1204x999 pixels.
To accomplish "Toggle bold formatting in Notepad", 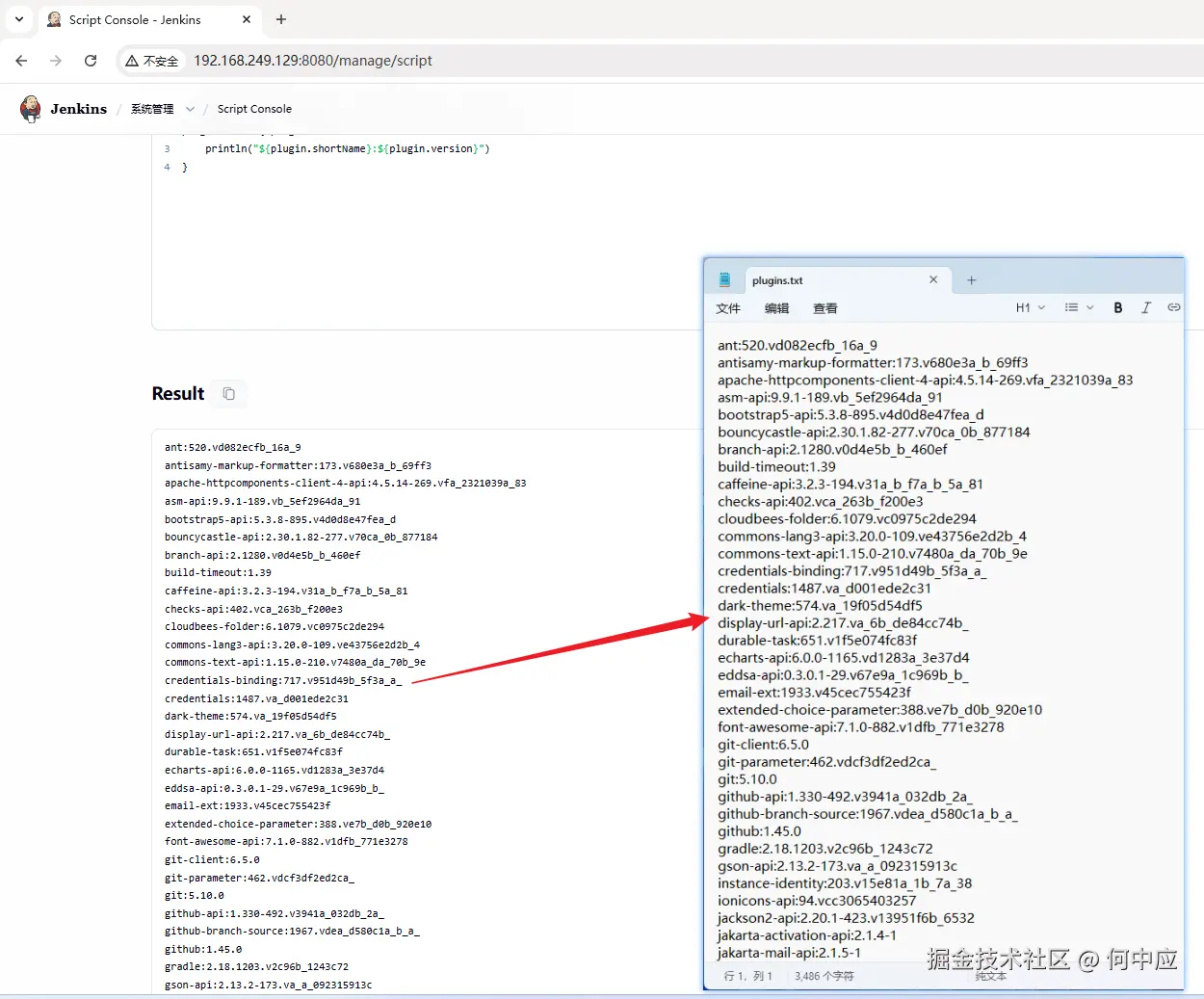I will (1118, 307).
